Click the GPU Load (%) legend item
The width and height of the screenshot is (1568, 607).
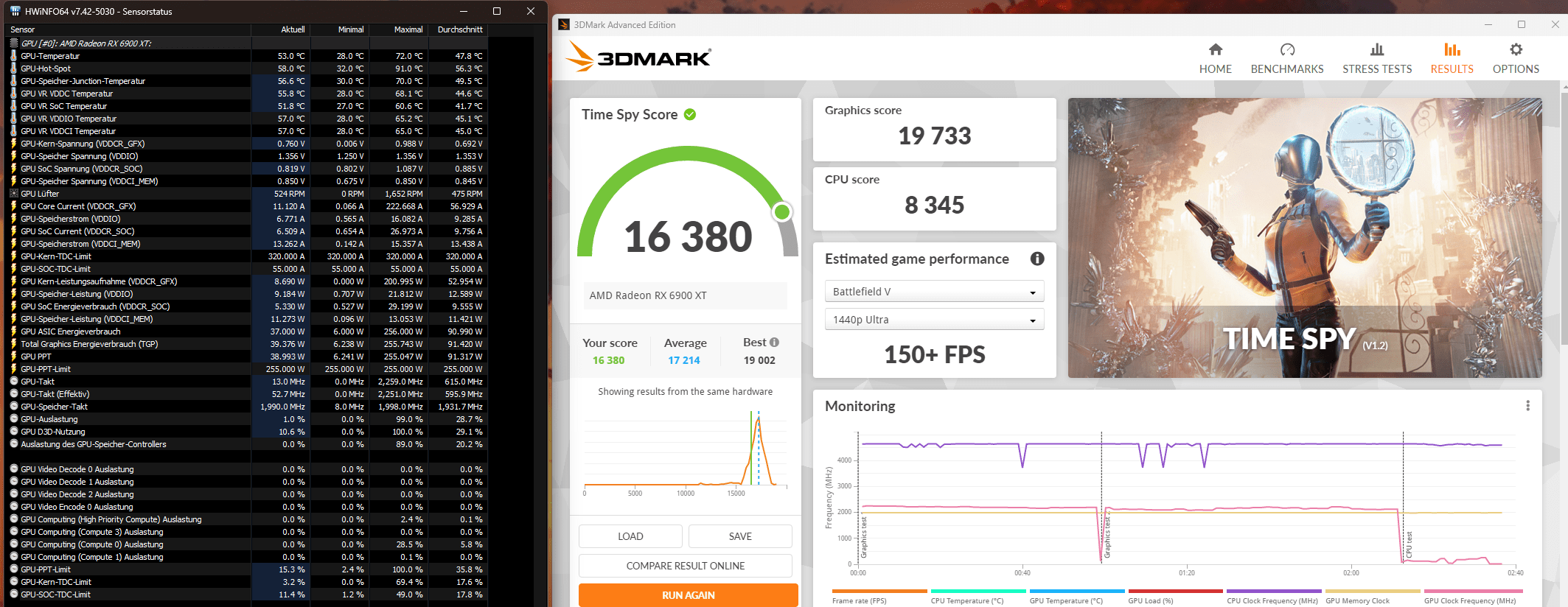point(1175,597)
